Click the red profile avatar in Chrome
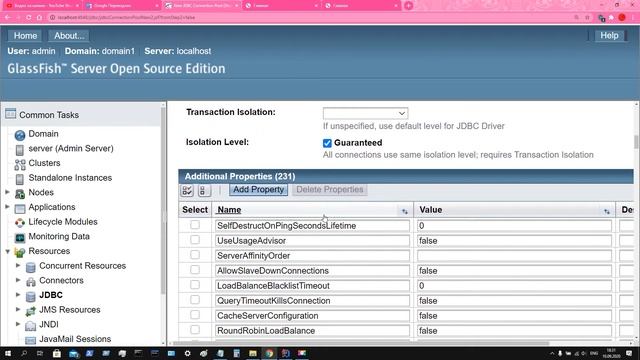Screen dimensions: 640x360 point(622,18)
